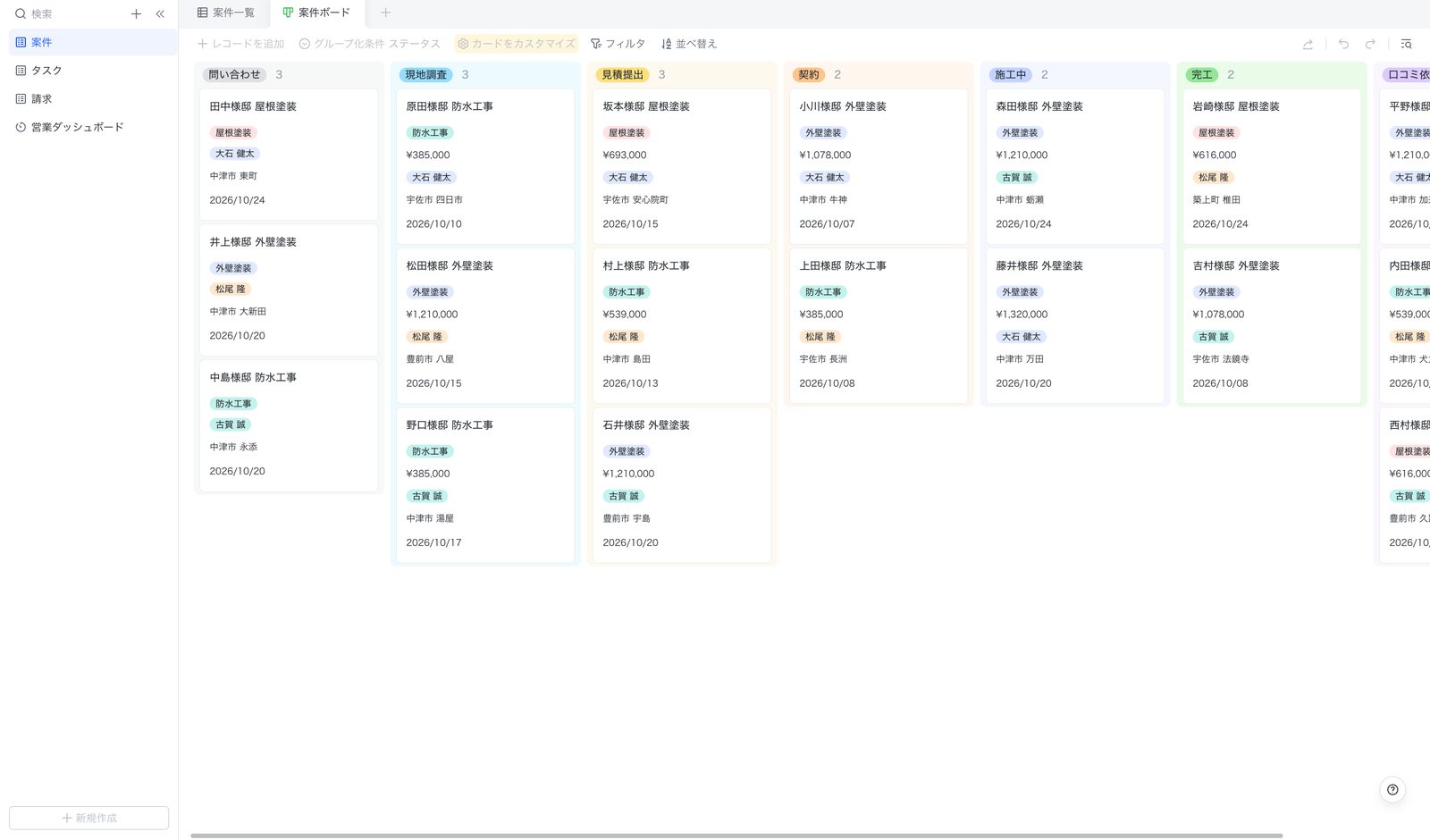Click the search magnifier icon in sidebar

[x=21, y=14]
